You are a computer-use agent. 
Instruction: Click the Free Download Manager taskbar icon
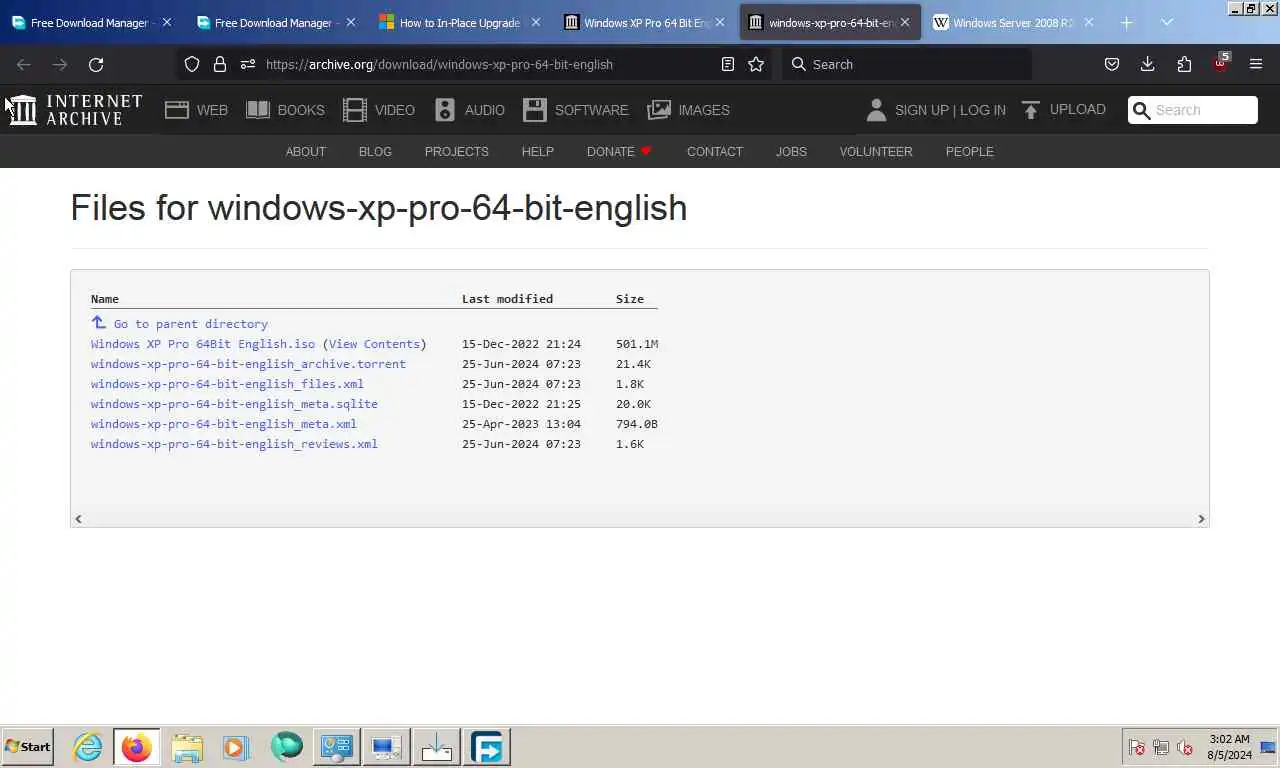pyautogui.click(x=487, y=747)
